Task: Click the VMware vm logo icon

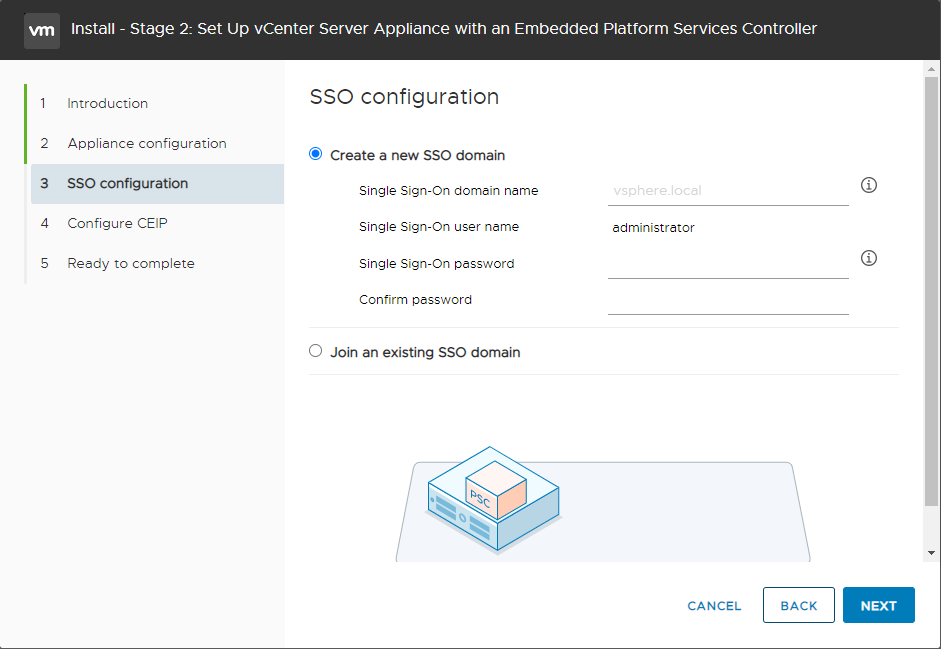Action: tap(41, 30)
